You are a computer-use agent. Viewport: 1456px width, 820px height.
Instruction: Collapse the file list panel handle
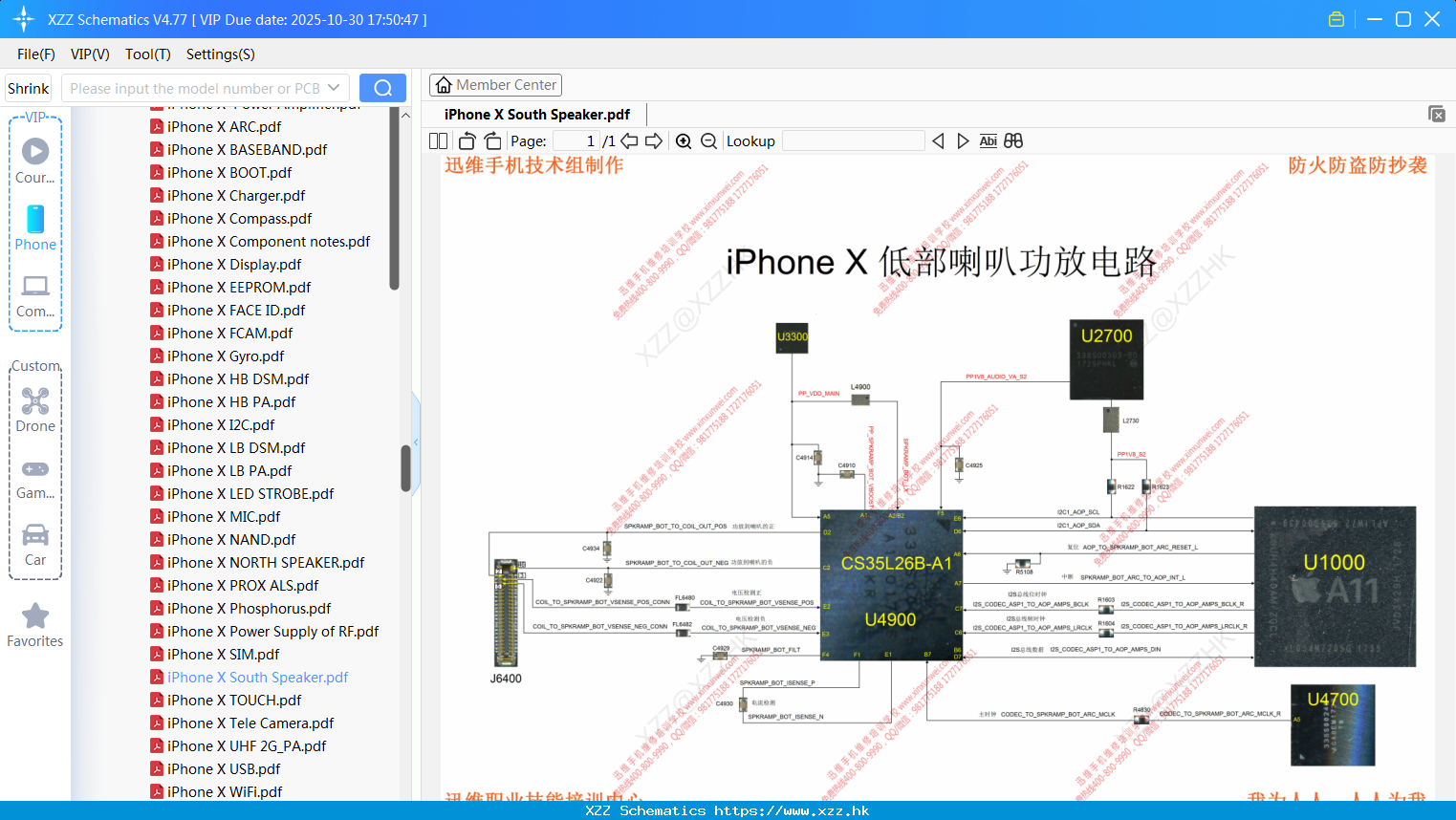pos(416,442)
